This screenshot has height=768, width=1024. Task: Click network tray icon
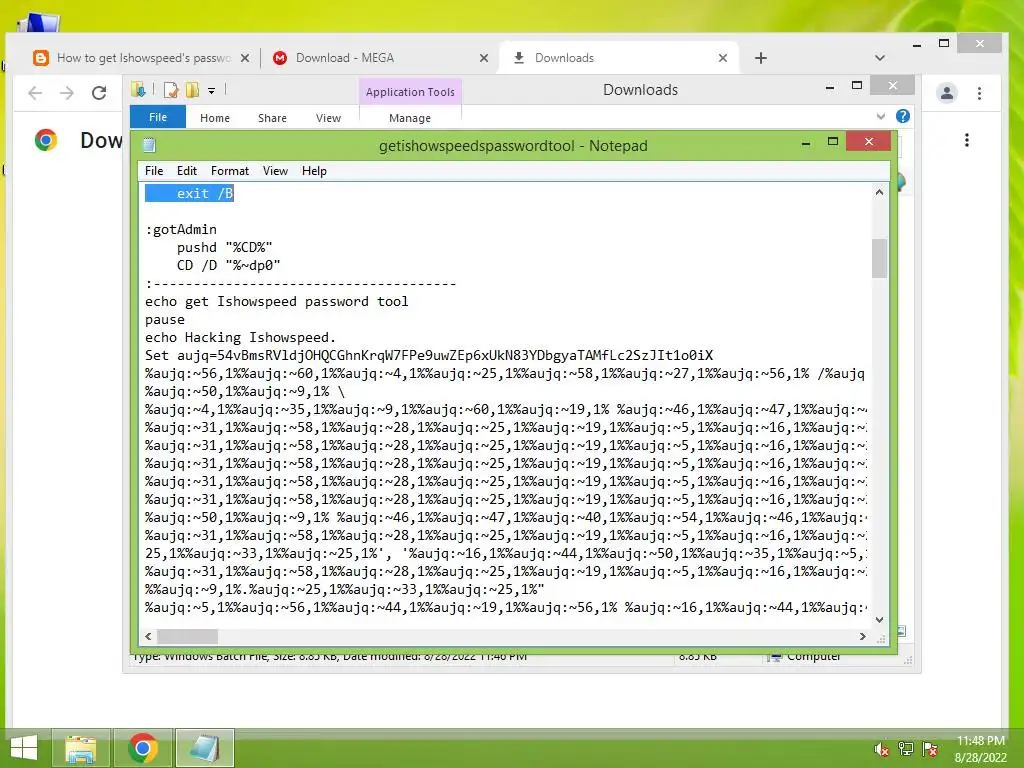pyautogui.click(x=906, y=749)
